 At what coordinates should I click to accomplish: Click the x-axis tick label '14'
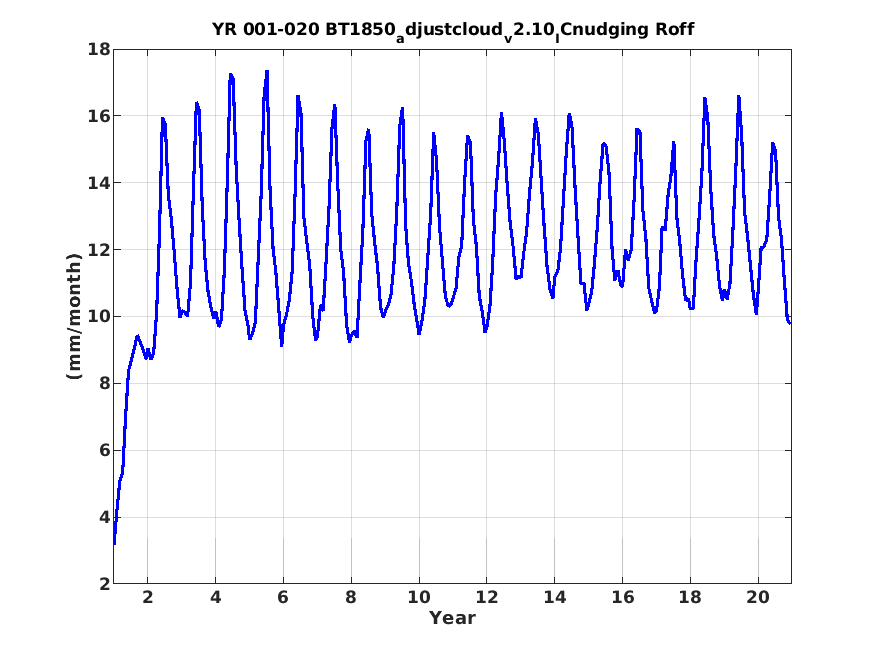(x=554, y=597)
